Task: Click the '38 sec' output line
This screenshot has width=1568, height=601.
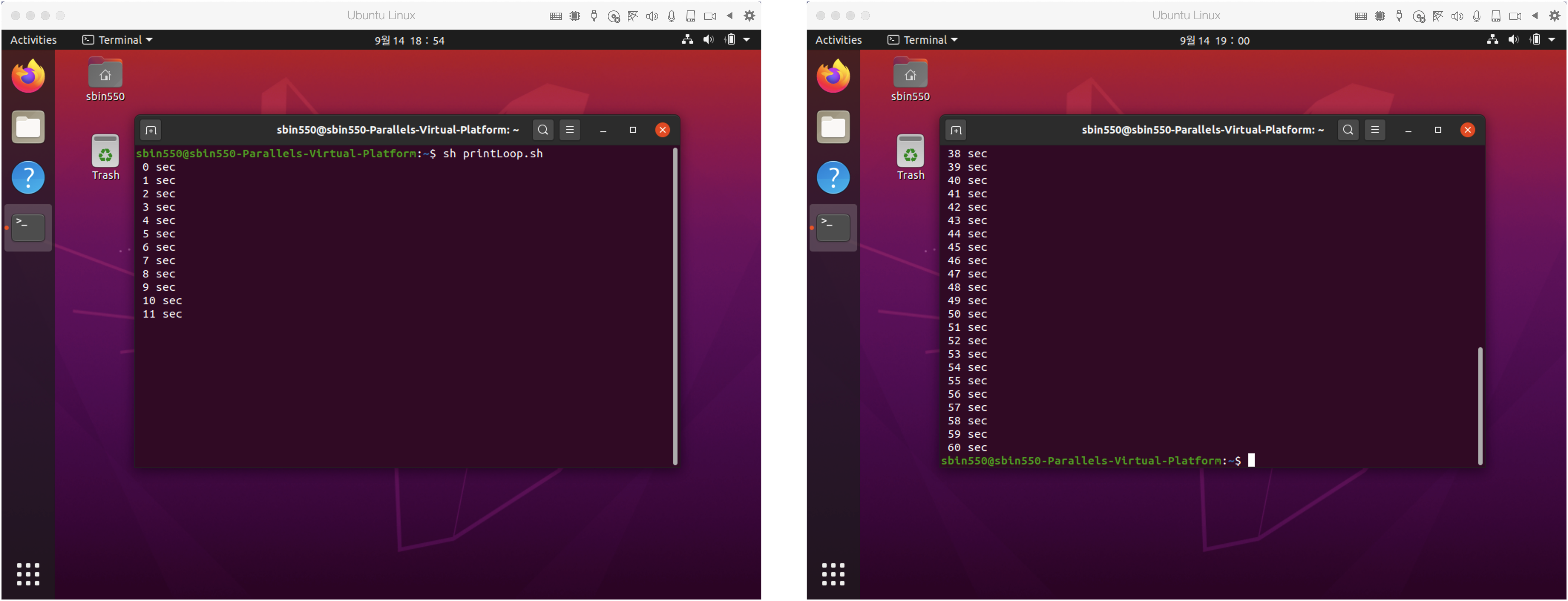Action: (x=967, y=154)
